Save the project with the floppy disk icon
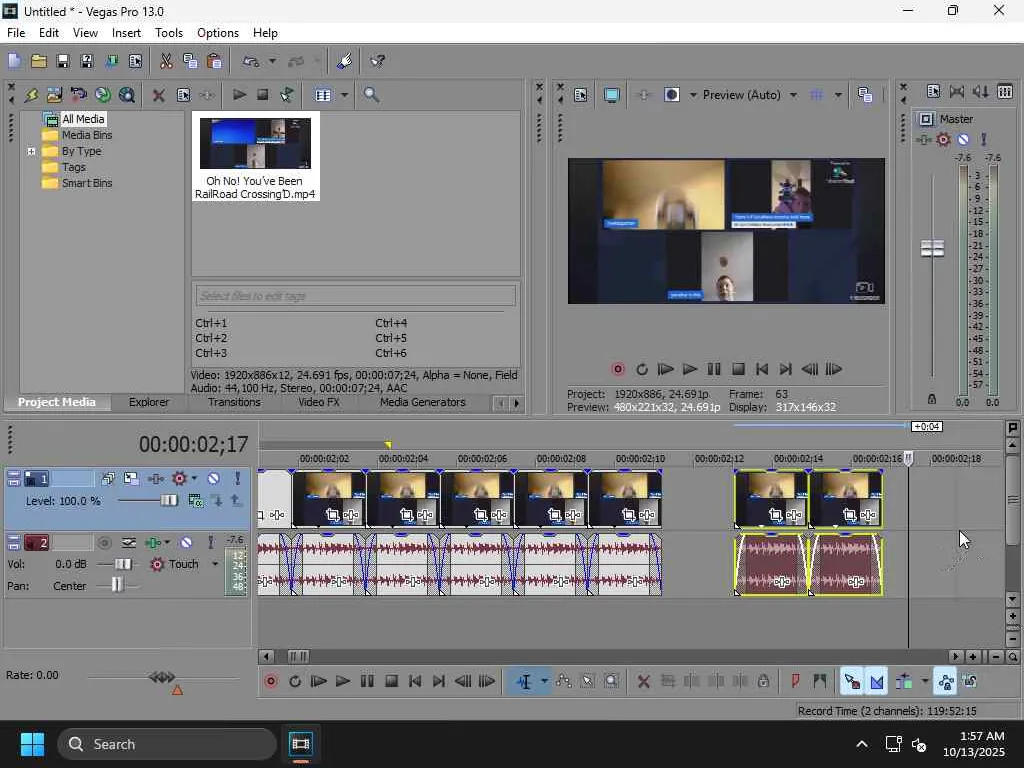 [x=63, y=61]
